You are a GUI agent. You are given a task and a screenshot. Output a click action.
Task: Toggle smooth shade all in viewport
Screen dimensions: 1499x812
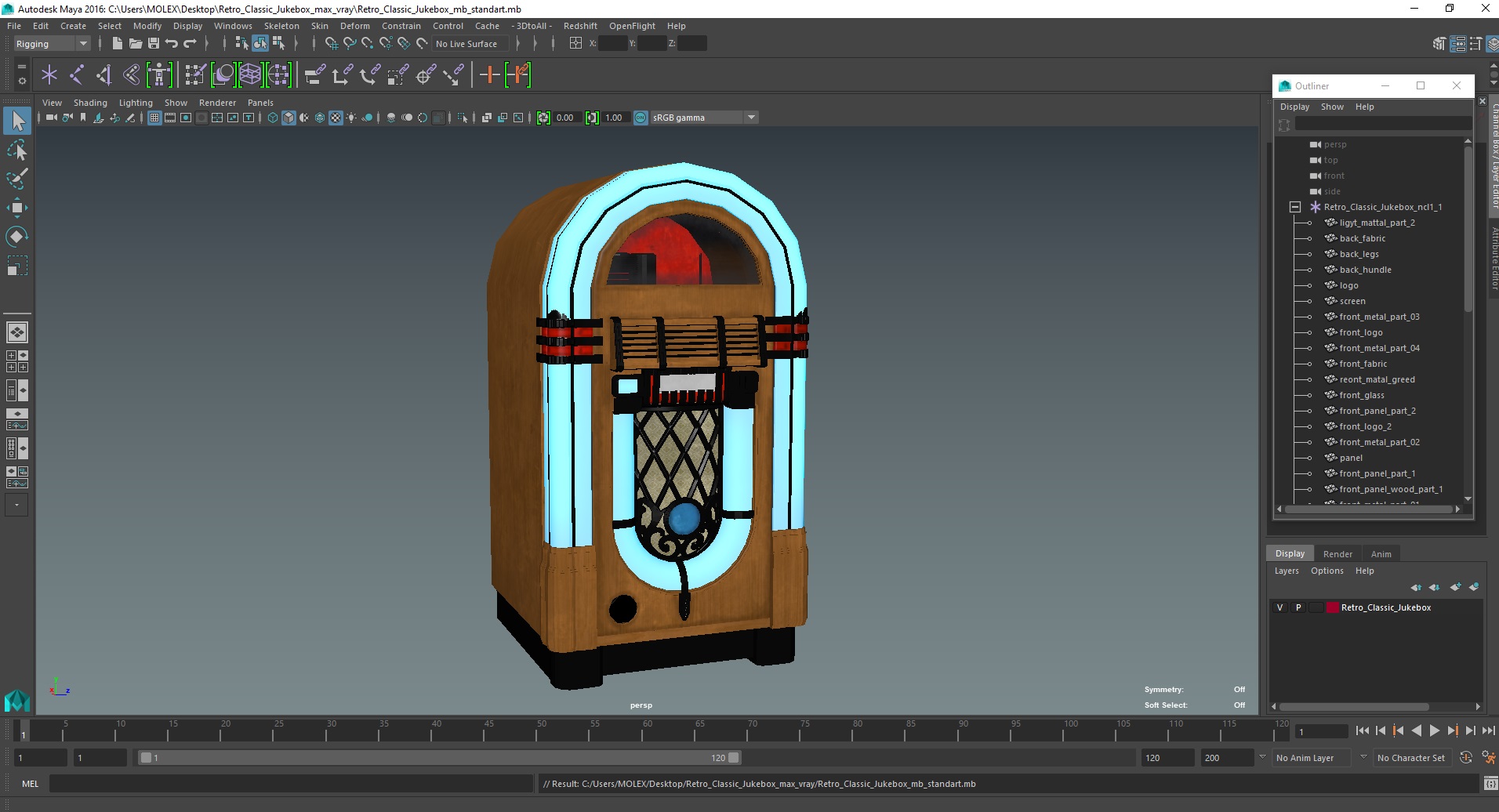pyautogui.click(x=289, y=118)
